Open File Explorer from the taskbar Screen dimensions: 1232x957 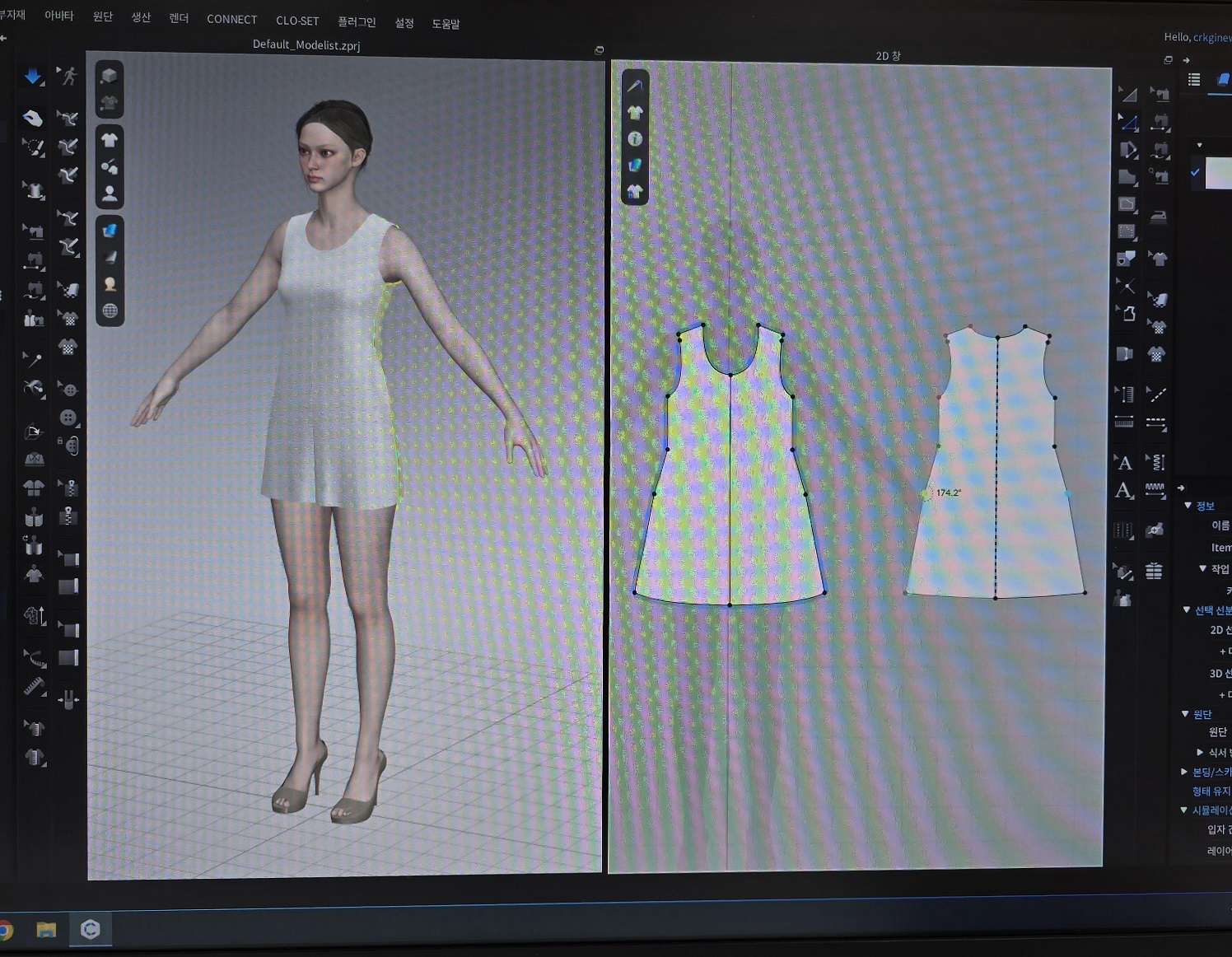(x=46, y=930)
